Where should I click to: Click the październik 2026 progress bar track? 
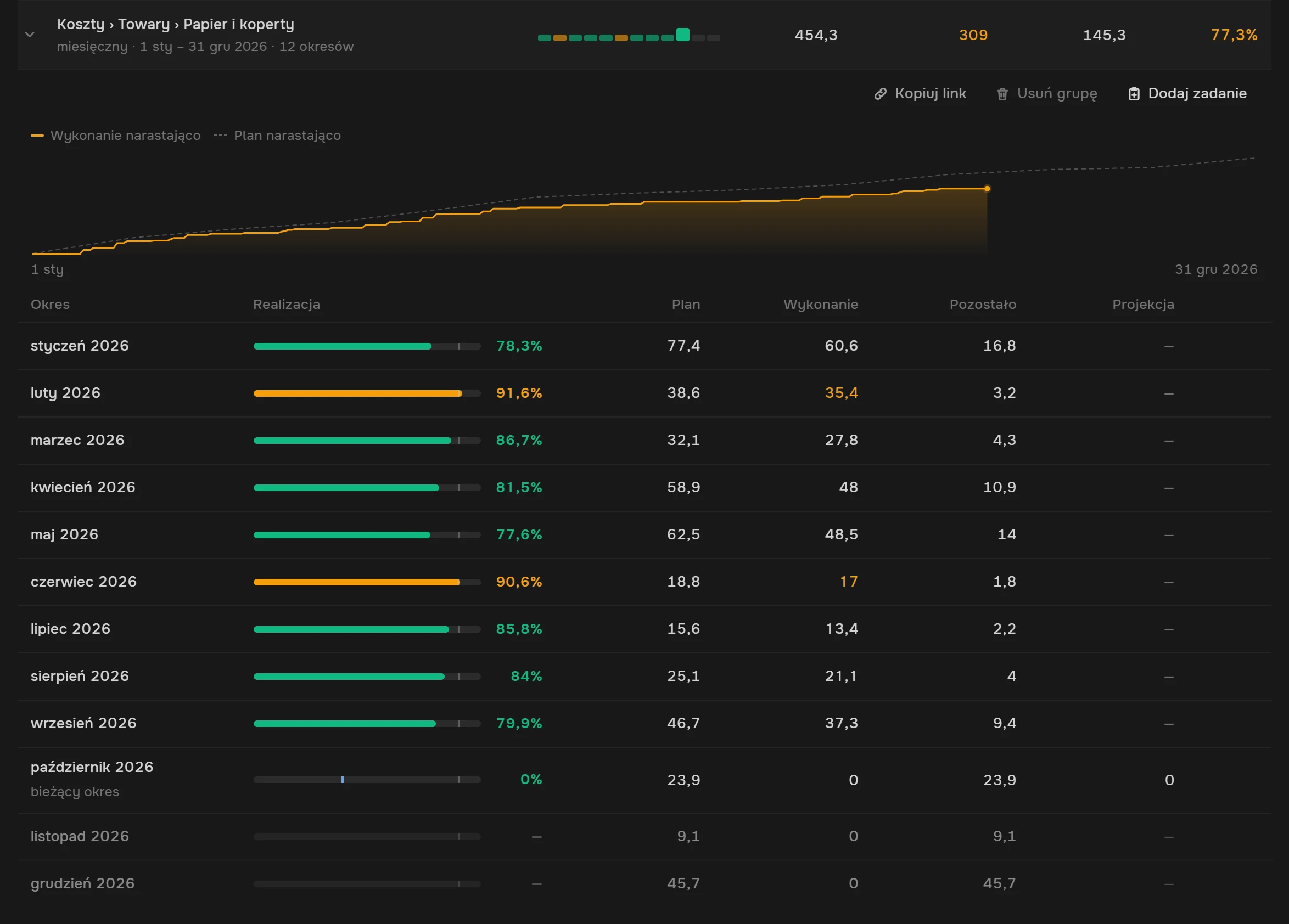click(x=367, y=780)
